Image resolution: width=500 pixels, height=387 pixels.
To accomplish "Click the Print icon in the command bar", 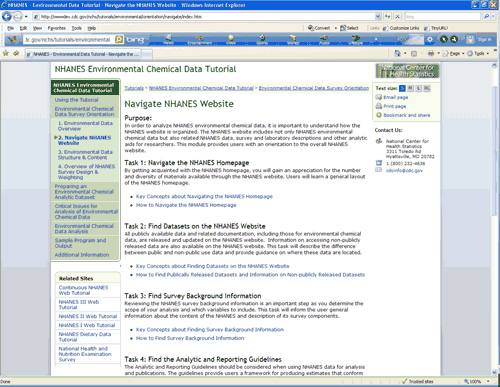I will [x=431, y=53].
